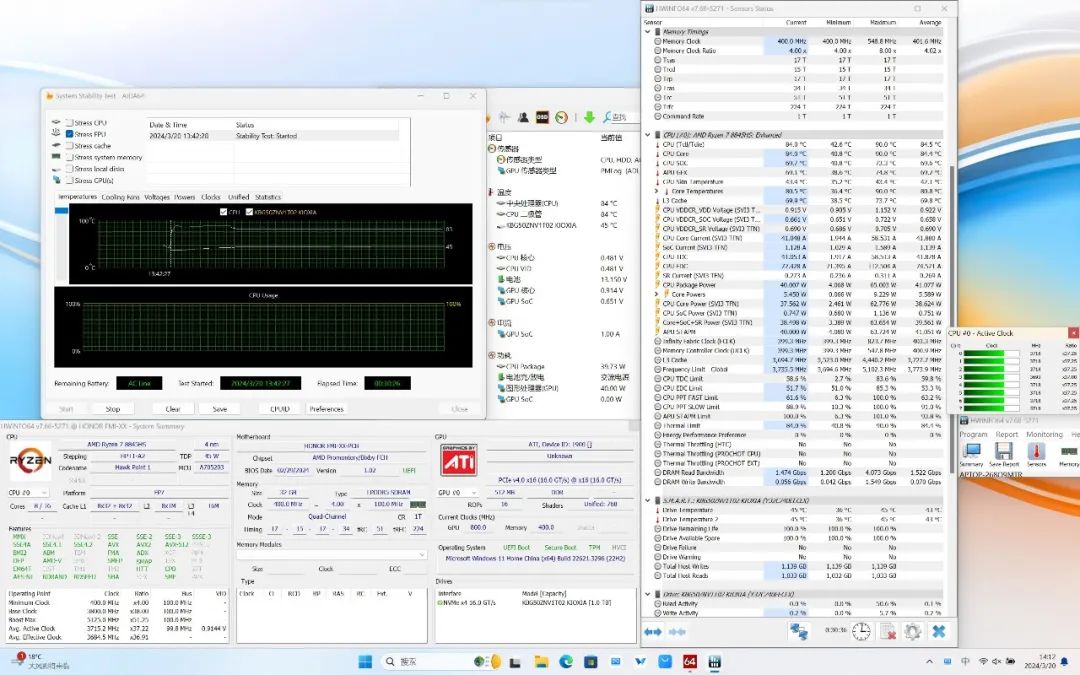The image size is (1080, 675).
Task: Click the magnifier search icon in AIDA64
Action: click(608, 117)
